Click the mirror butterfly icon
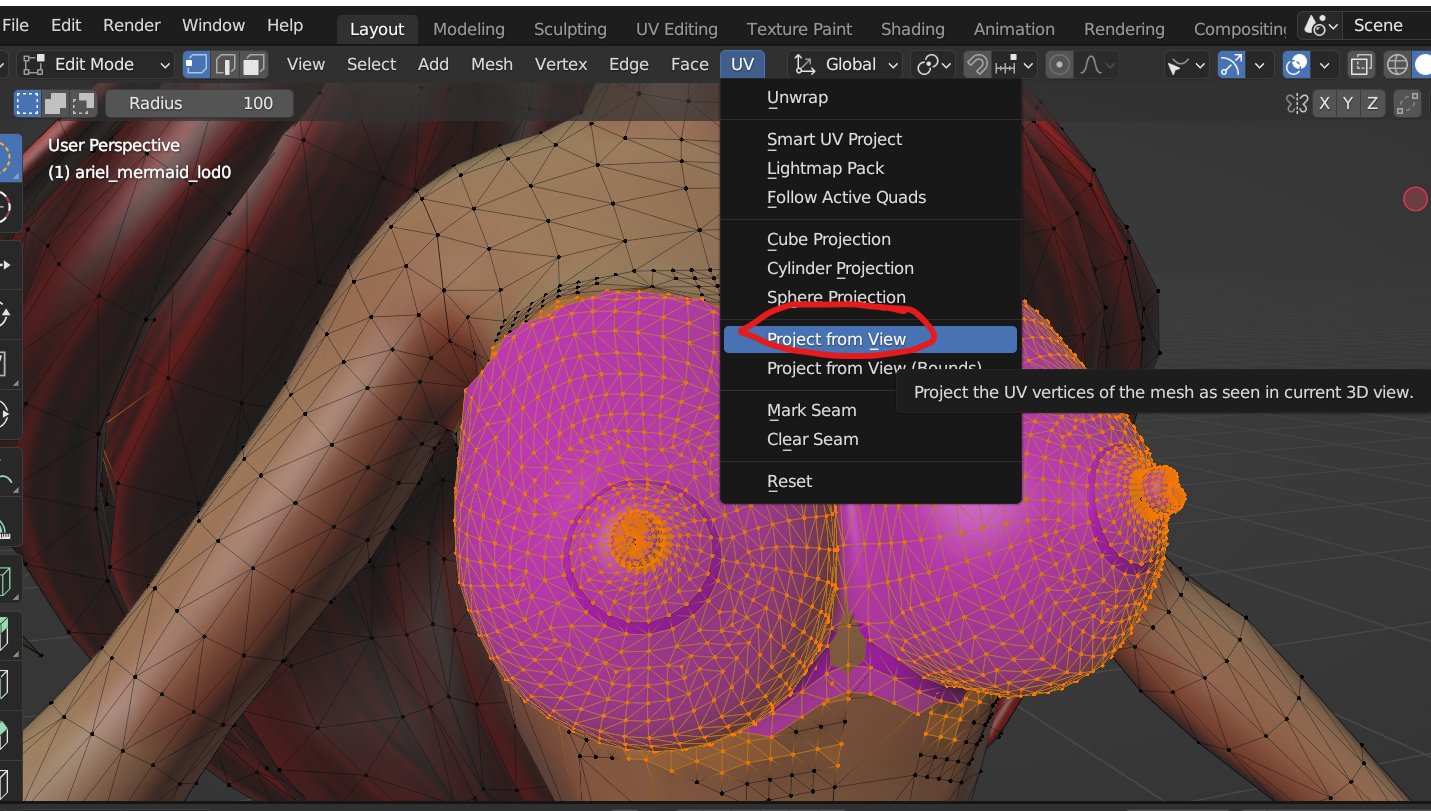The width and height of the screenshot is (1431, 811). 1297,103
